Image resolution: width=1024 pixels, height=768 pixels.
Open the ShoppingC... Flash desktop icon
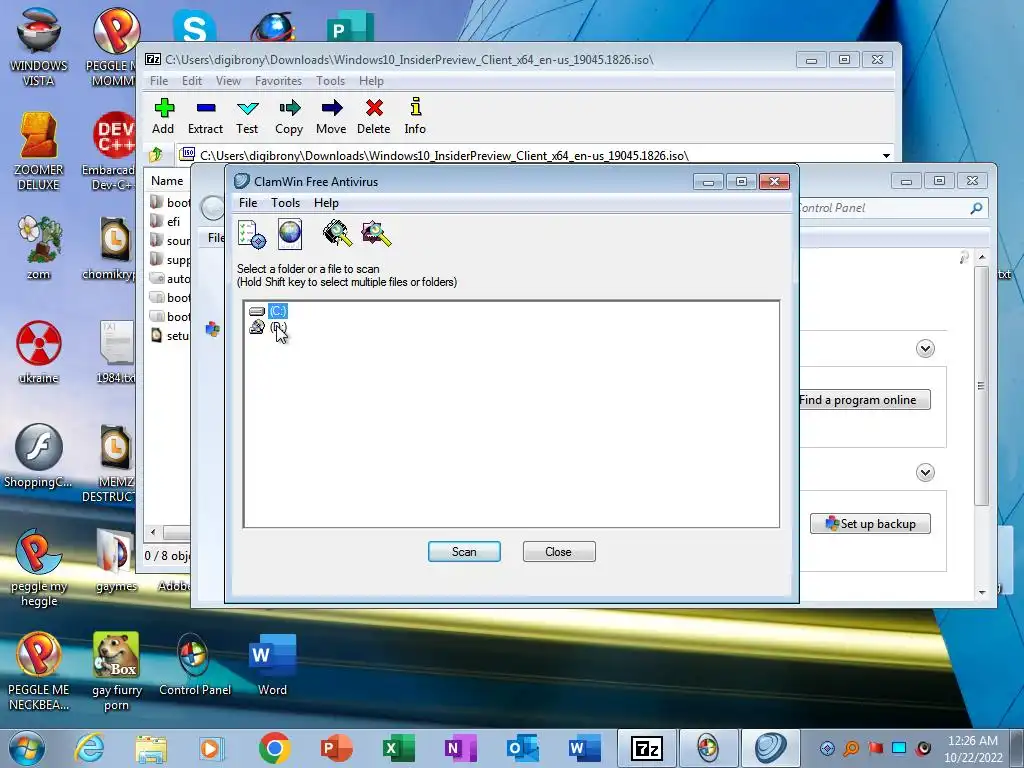(x=39, y=456)
